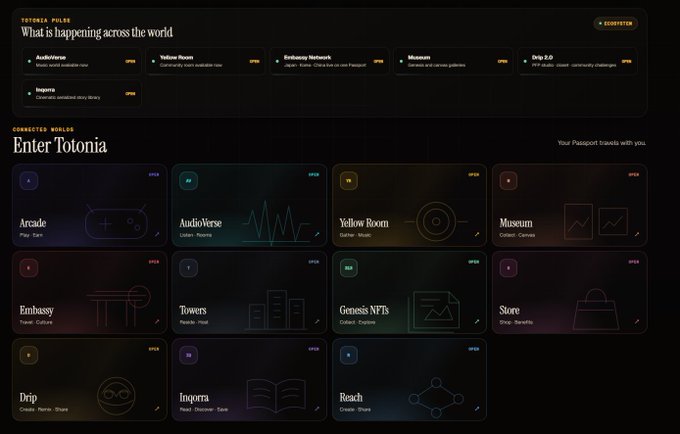Click the Reach "R" badge icon
The height and width of the screenshot is (434, 680).
[349, 355]
